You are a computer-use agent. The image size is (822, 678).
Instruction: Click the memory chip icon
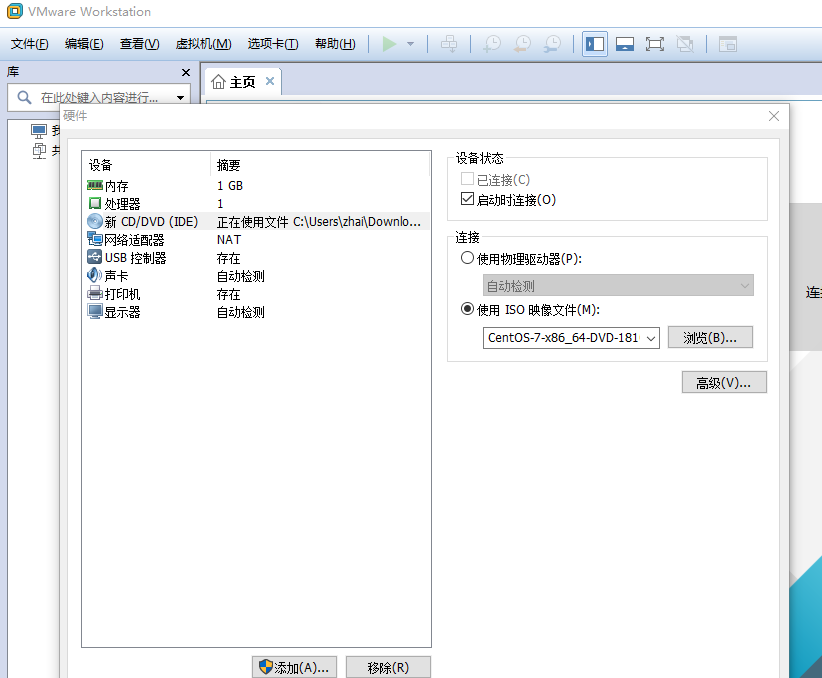click(x=95, y=185)
